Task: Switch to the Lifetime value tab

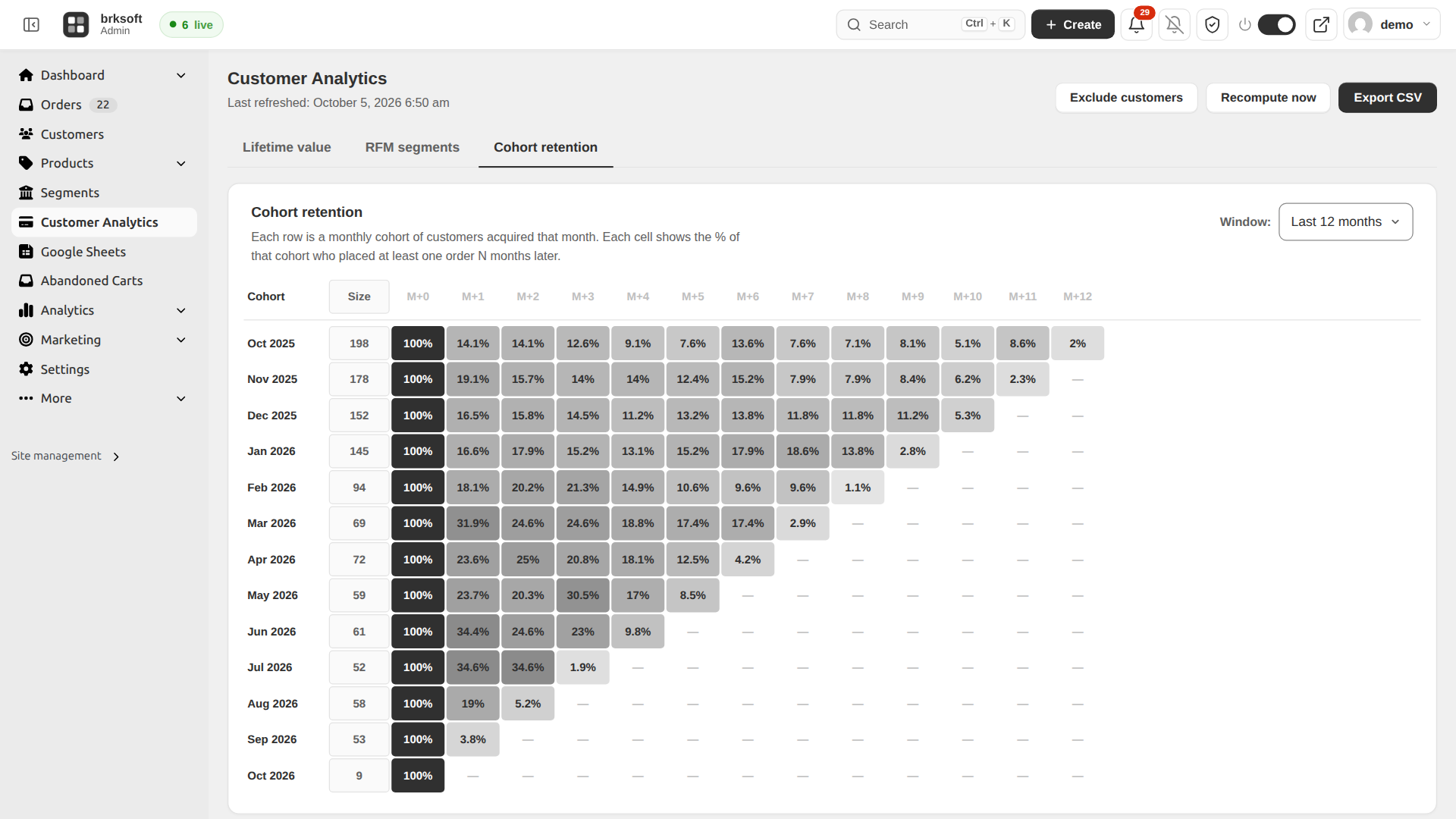Action: 287,147
